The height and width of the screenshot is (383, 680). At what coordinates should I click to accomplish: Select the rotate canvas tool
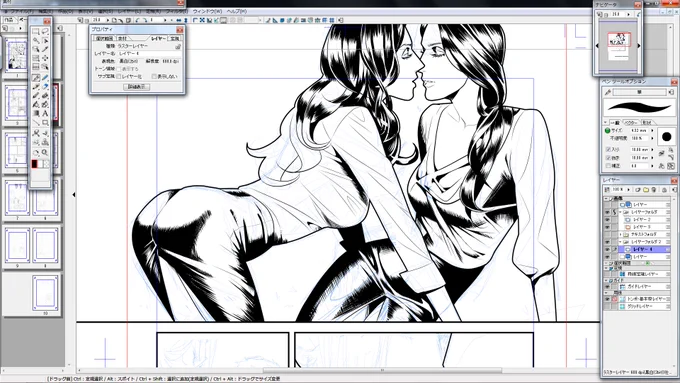tap(36, 152)
